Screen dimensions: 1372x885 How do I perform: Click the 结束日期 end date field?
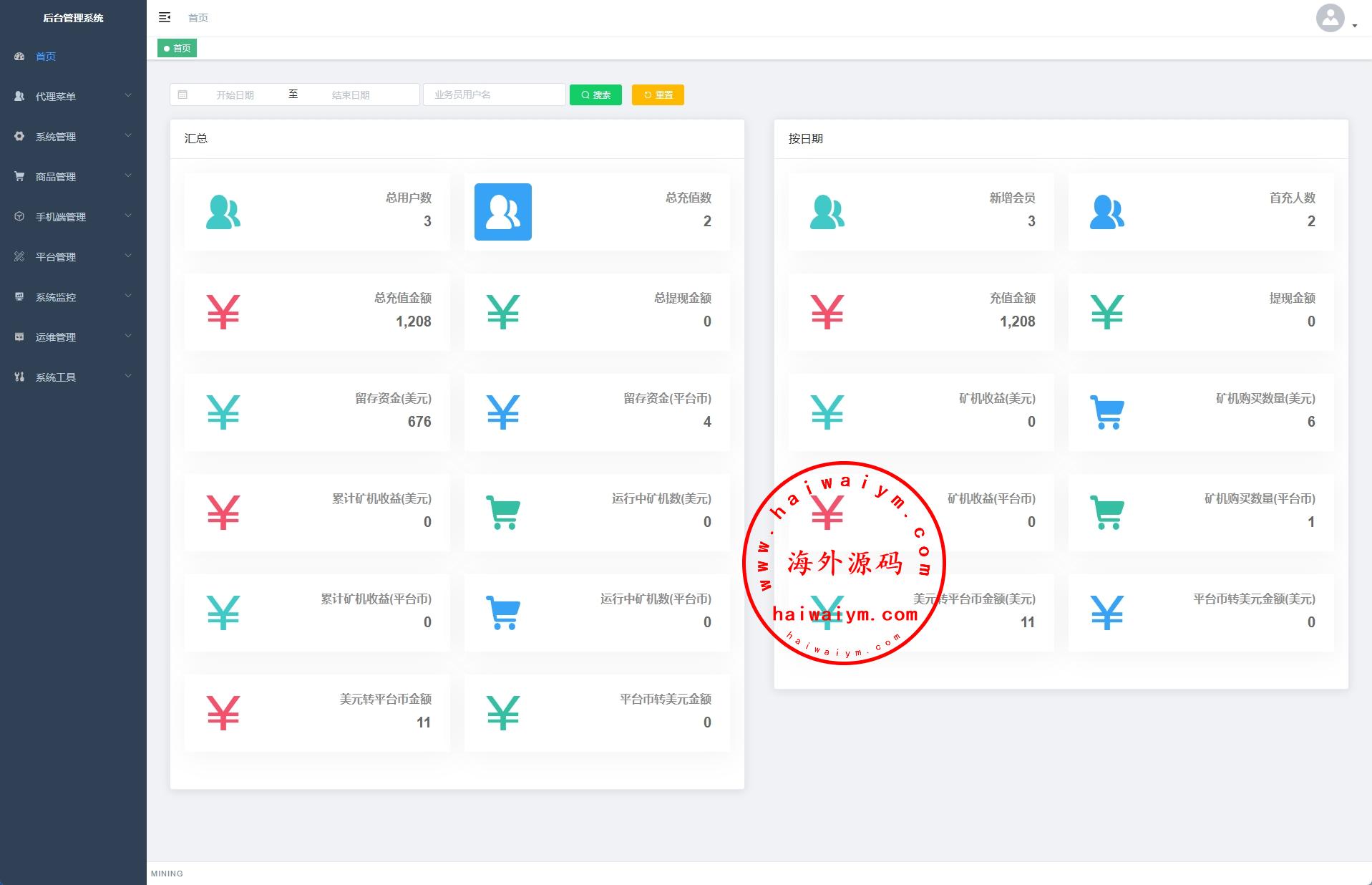click(x=351, y=95)
